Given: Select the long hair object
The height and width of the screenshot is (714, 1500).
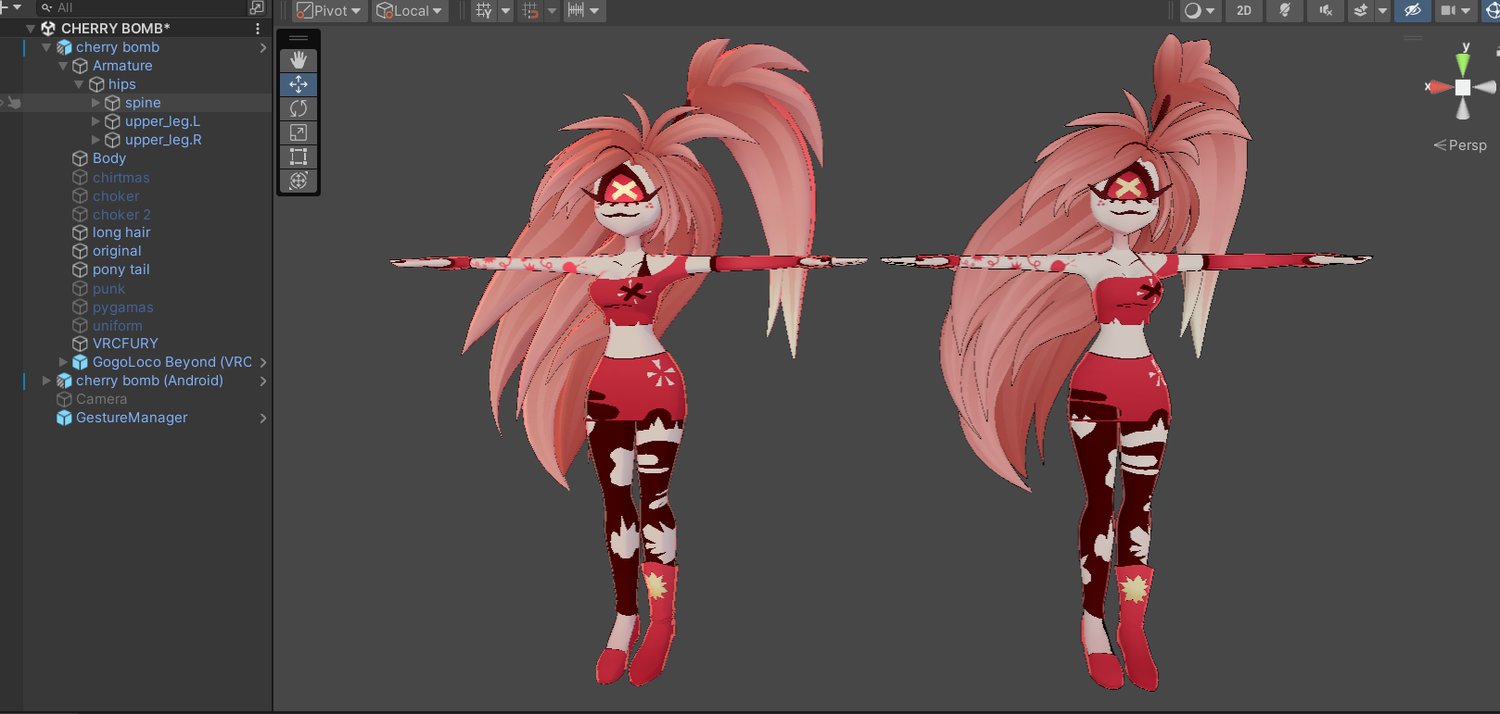Looking at the screenshot, I should tap(122, 232).
